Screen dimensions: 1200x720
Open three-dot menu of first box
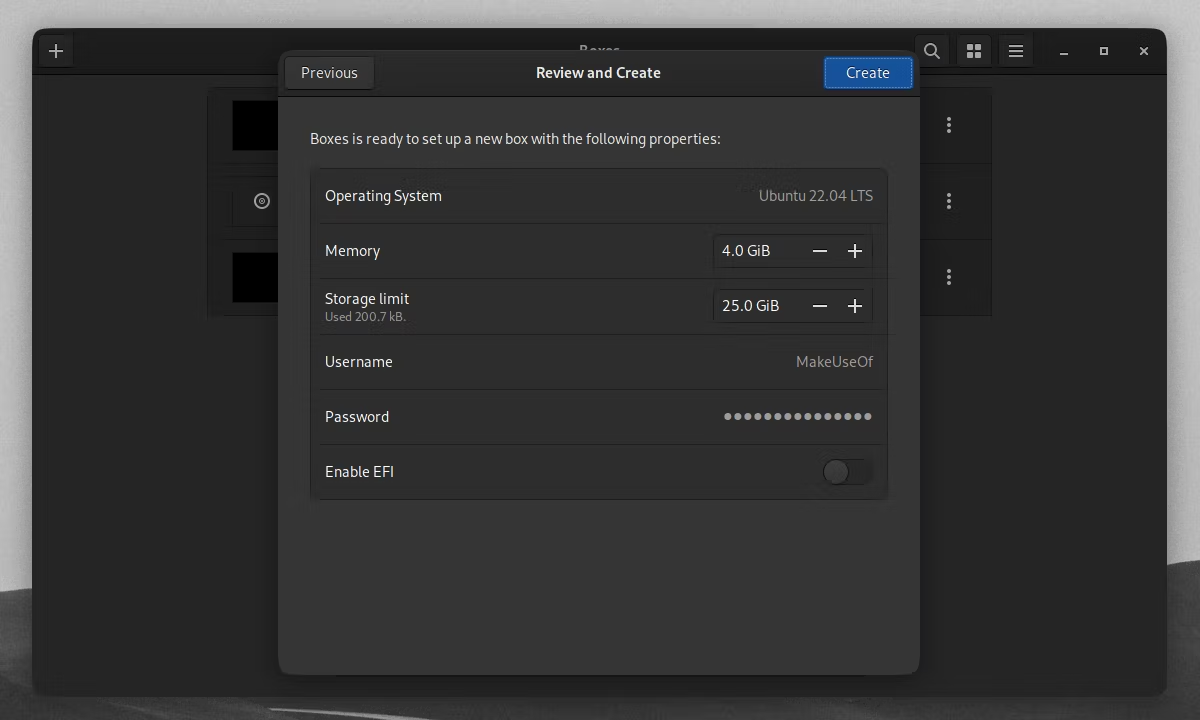pos(949,125)
